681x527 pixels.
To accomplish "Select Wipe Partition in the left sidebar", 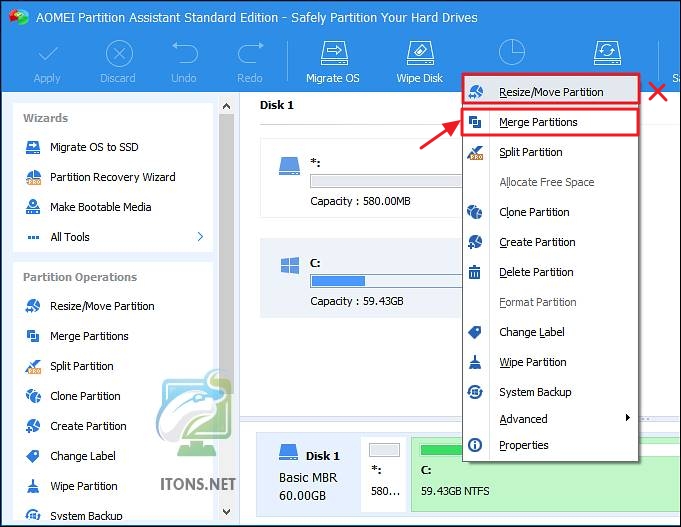I will click(84, 486).
